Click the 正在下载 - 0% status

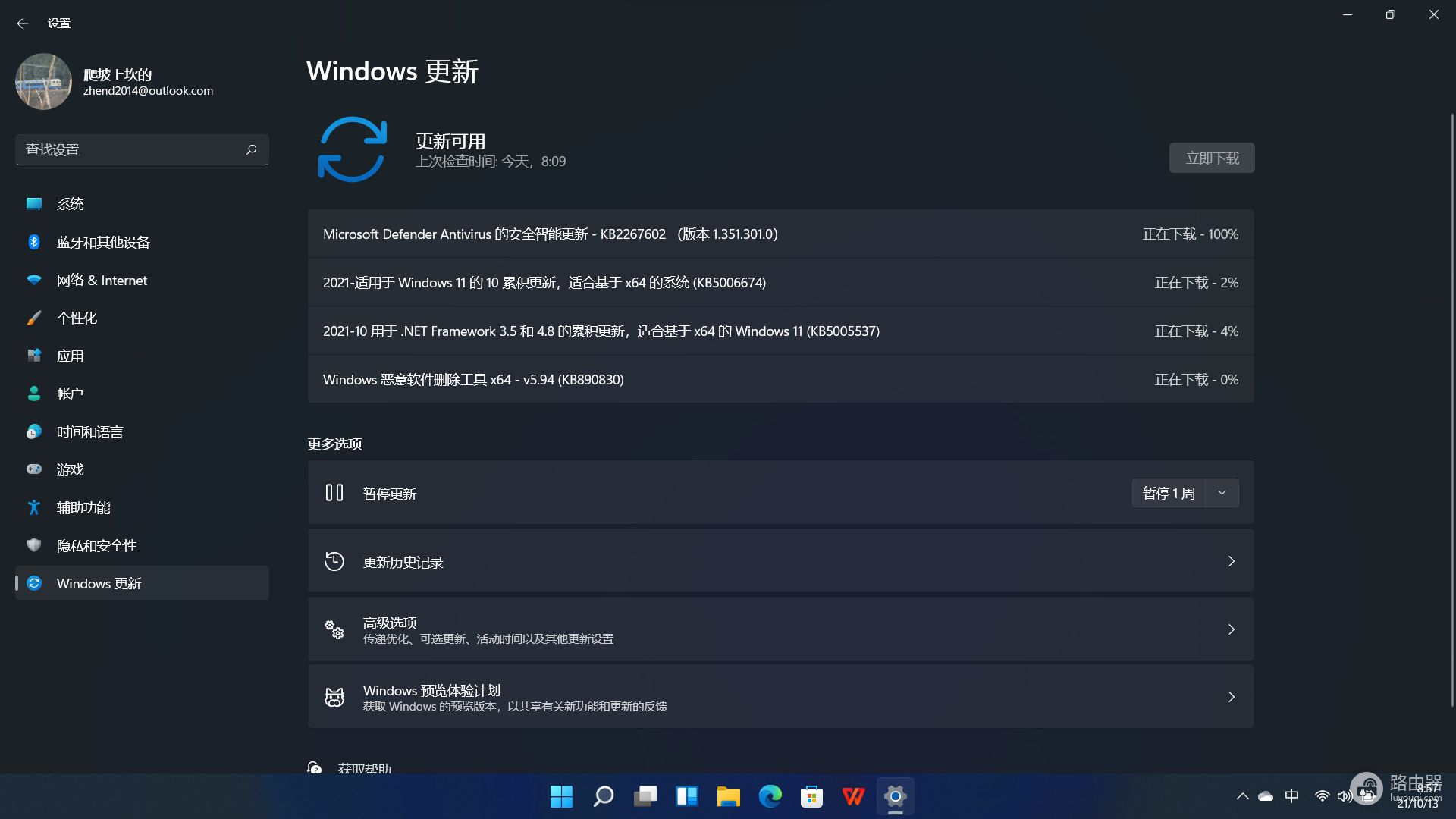click(x=1197, y=380)
